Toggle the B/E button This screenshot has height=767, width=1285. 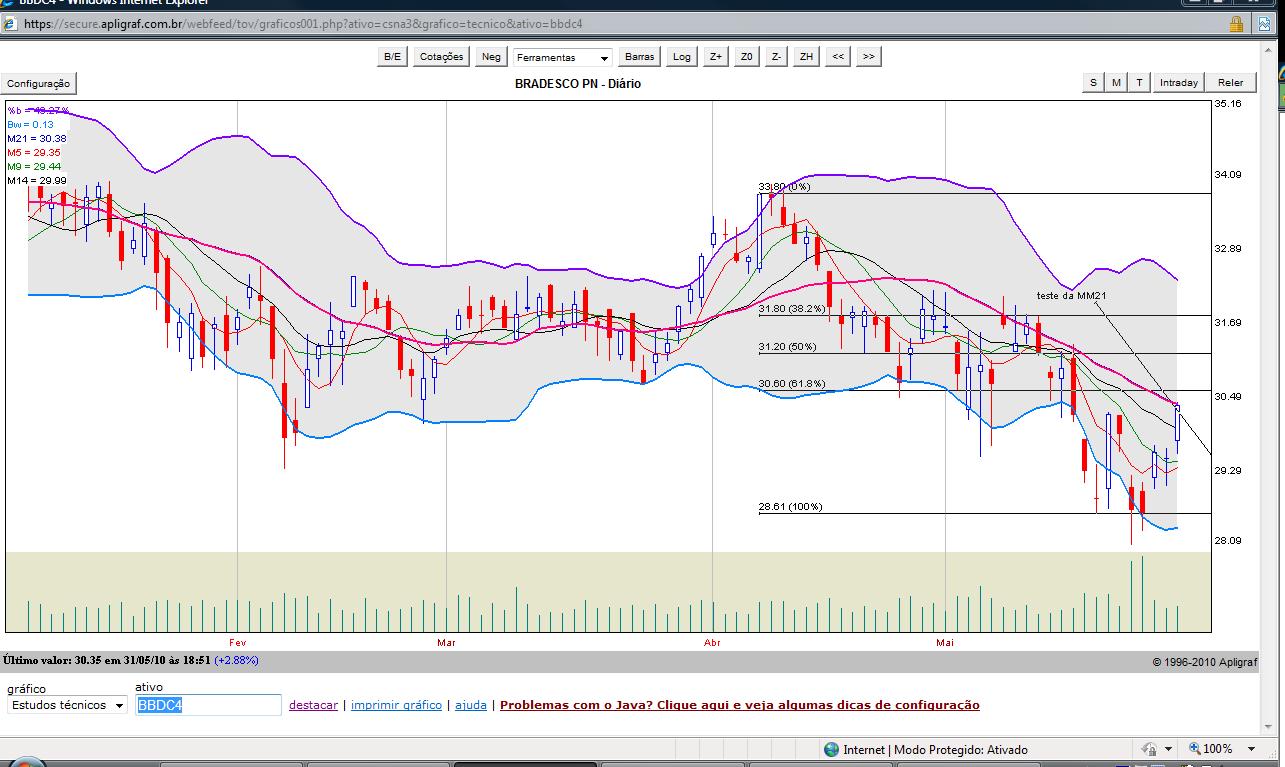tap(392, 57)
